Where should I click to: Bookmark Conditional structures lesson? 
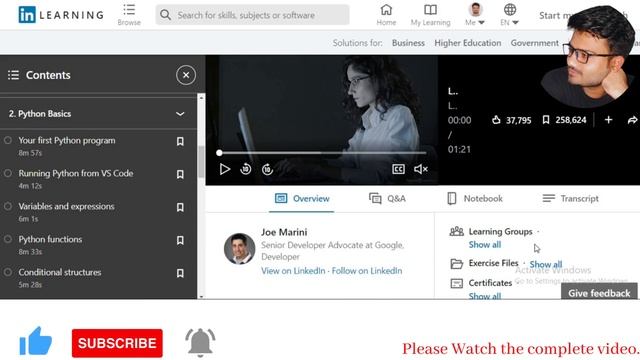coord(180,273)
